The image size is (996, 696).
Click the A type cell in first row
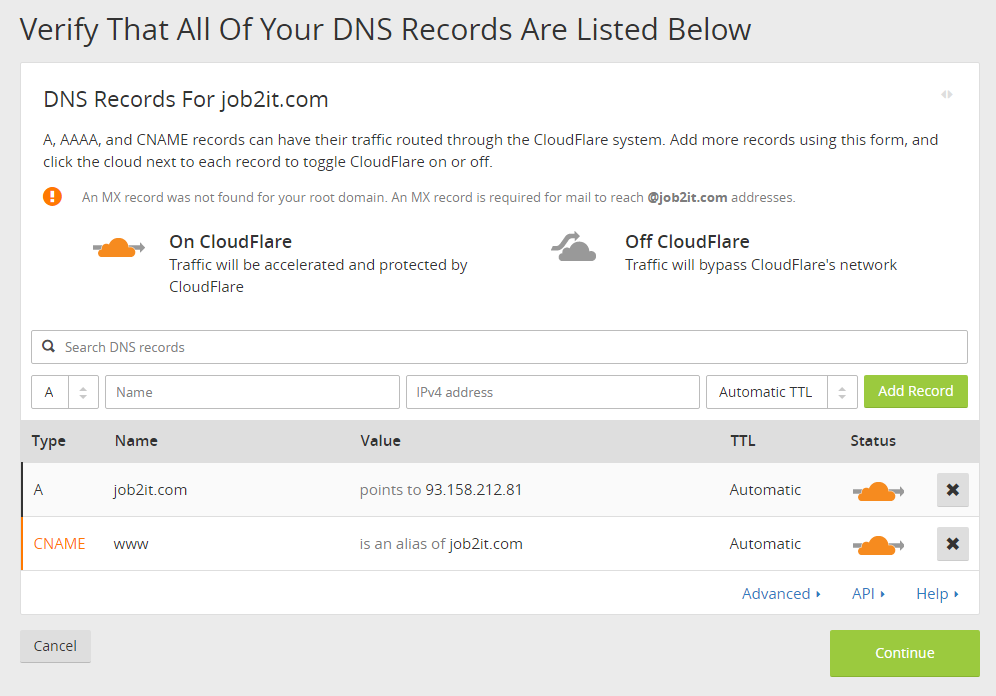tap(38, 490)
